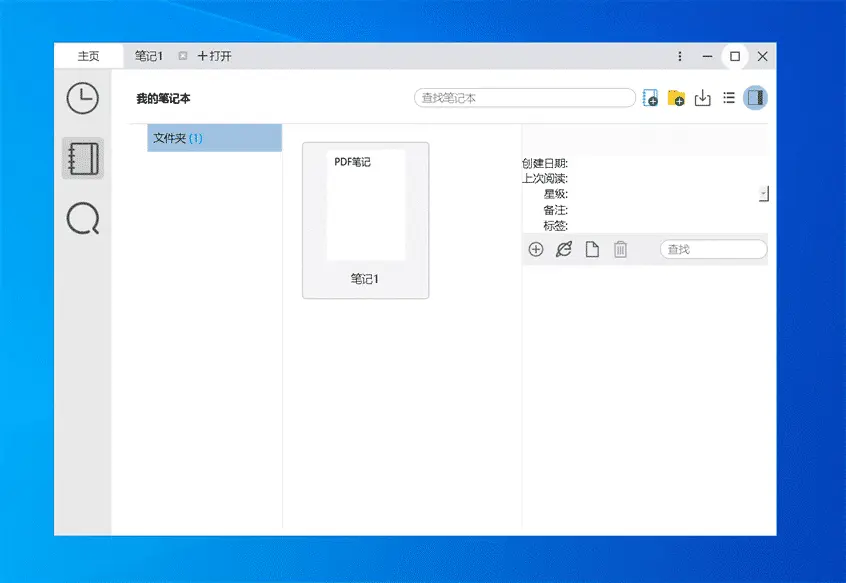Screen dimensions: 846x583
Task: Maximize the application window
Action: pyautogui.click(x=735, y=56)
